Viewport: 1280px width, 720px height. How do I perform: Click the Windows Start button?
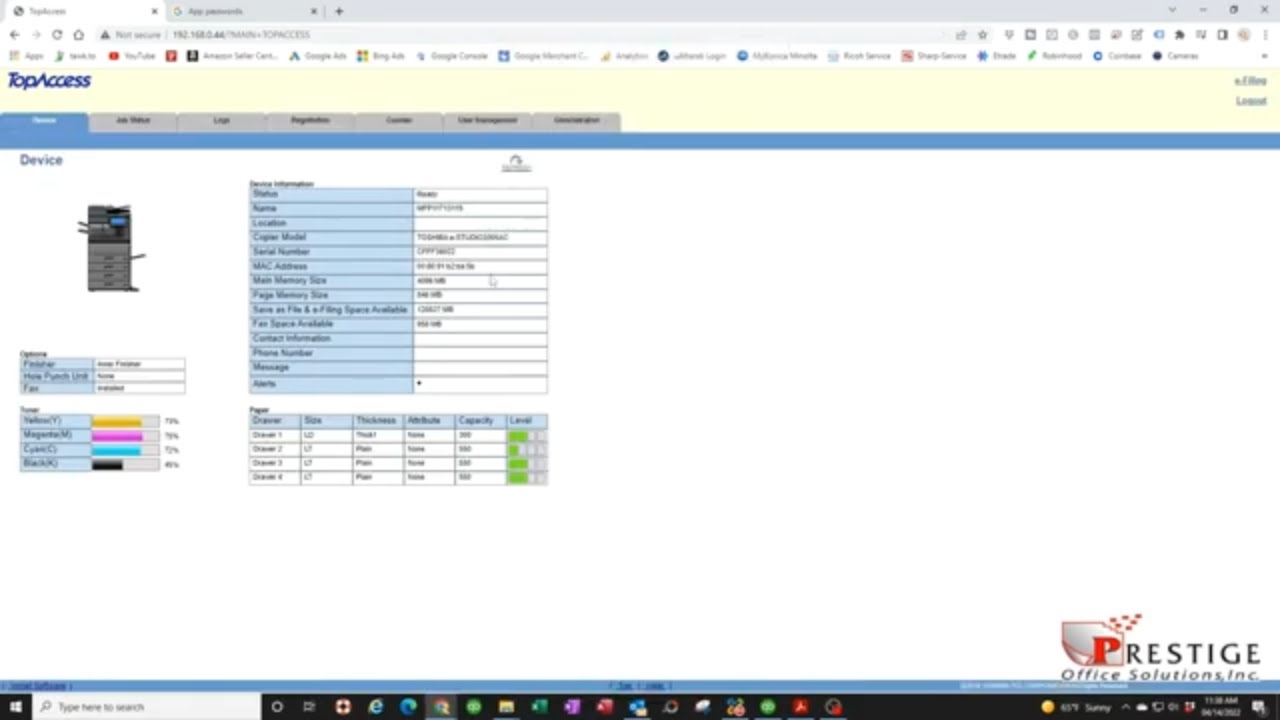click(16, 707)
